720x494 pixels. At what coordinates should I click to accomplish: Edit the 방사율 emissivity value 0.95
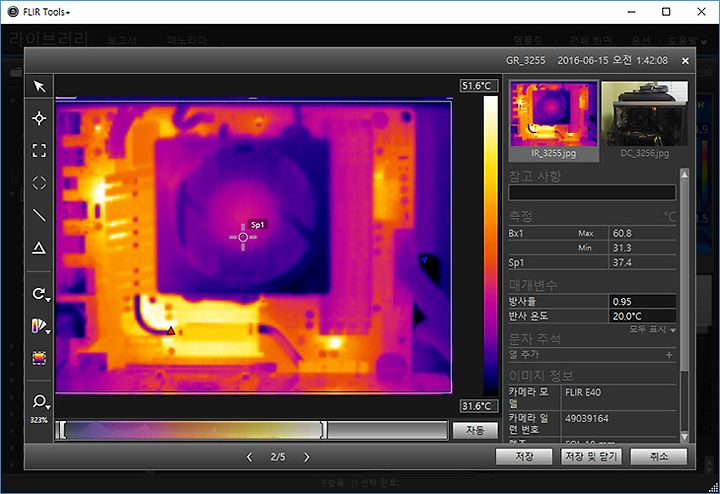(642, 302)
